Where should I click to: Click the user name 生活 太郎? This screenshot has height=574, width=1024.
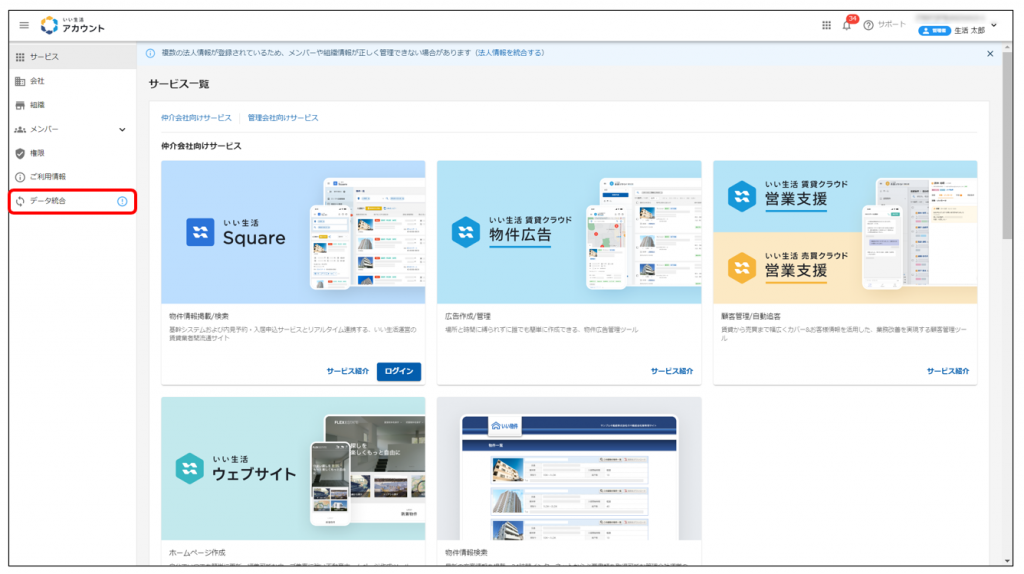969,31
